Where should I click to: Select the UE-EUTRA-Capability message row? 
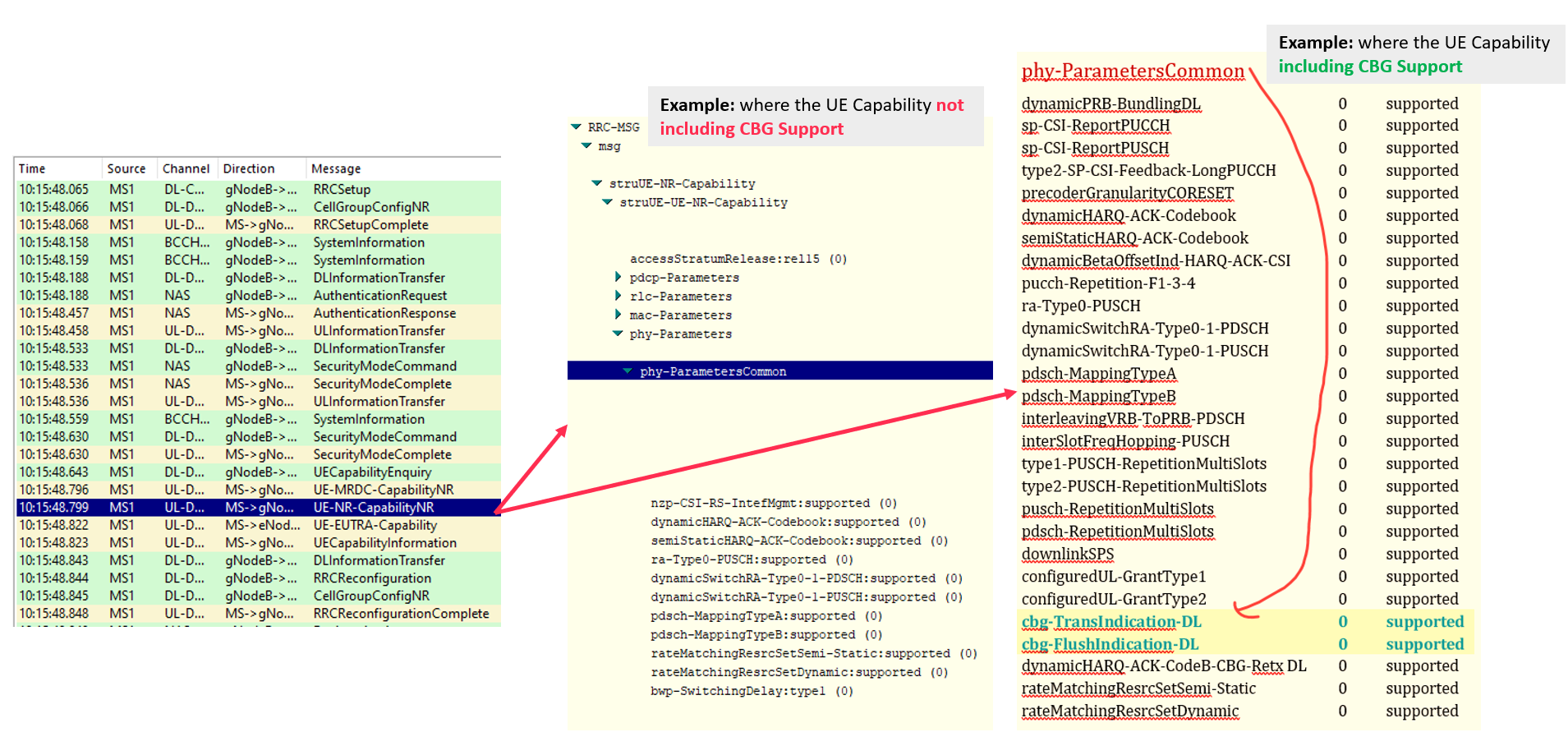258,525
